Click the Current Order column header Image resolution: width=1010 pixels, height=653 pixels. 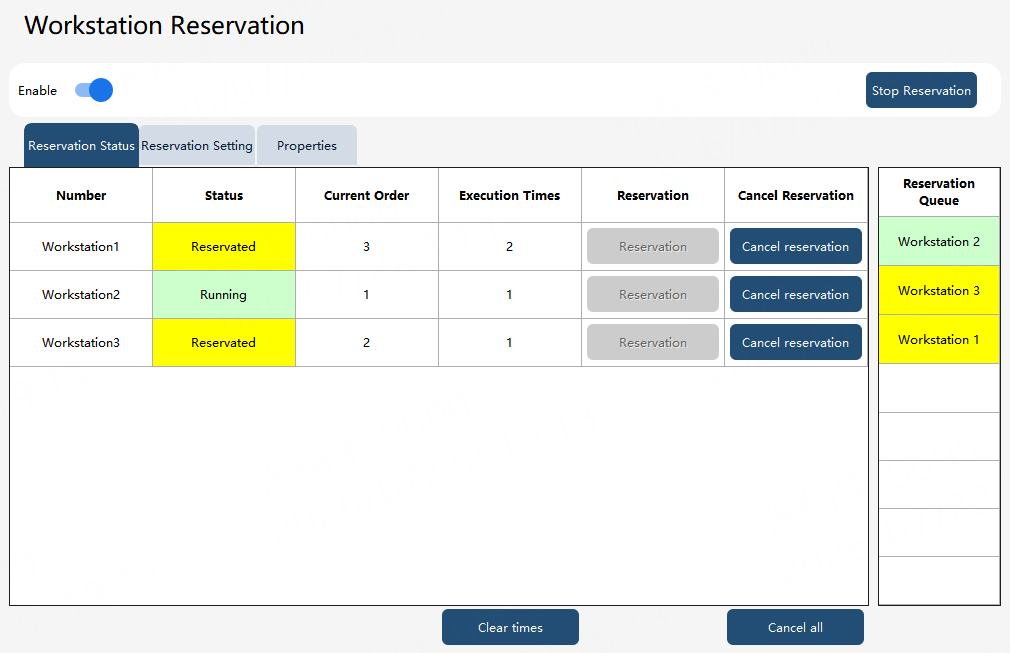[367, 195]
